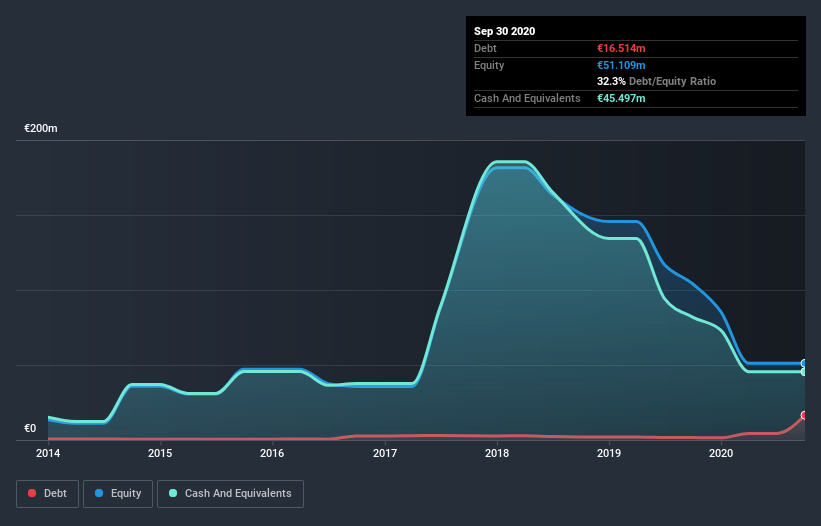
Task: Select the 2020 x-axis label
Action: (x=721, y=453)
